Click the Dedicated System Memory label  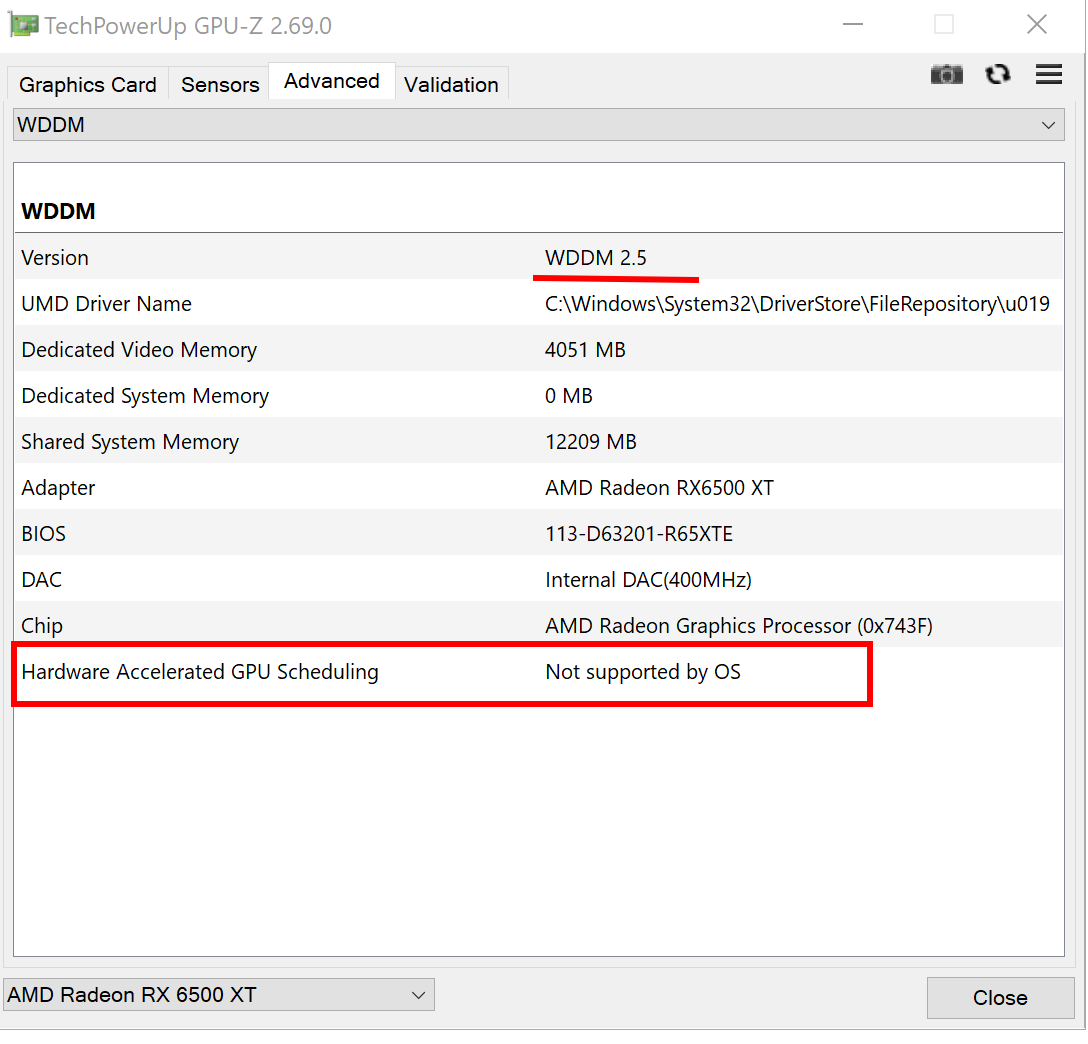pyautogui.click(x=145, y=395)
